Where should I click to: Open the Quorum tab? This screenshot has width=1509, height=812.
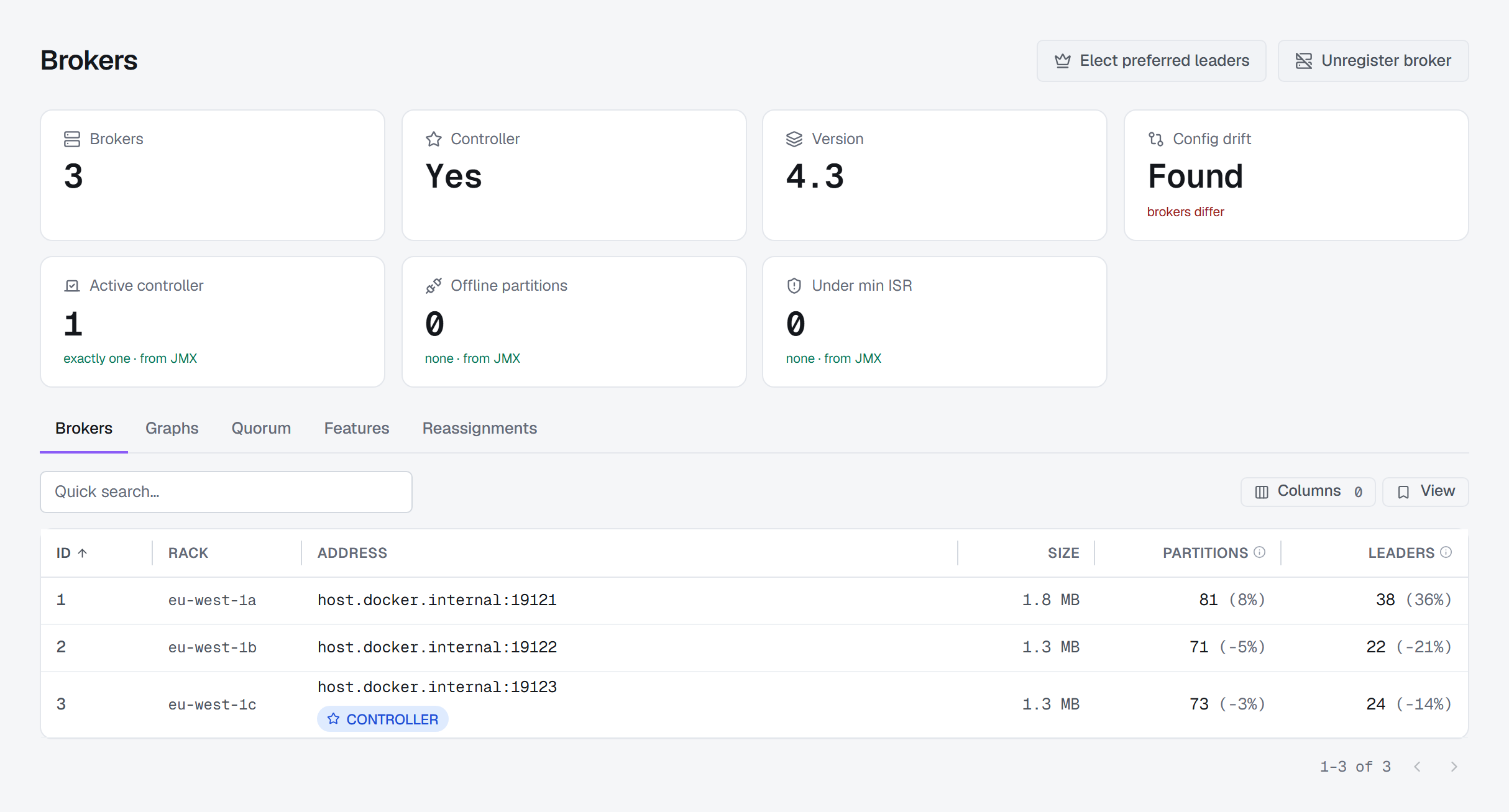click(x=261, y=428)
